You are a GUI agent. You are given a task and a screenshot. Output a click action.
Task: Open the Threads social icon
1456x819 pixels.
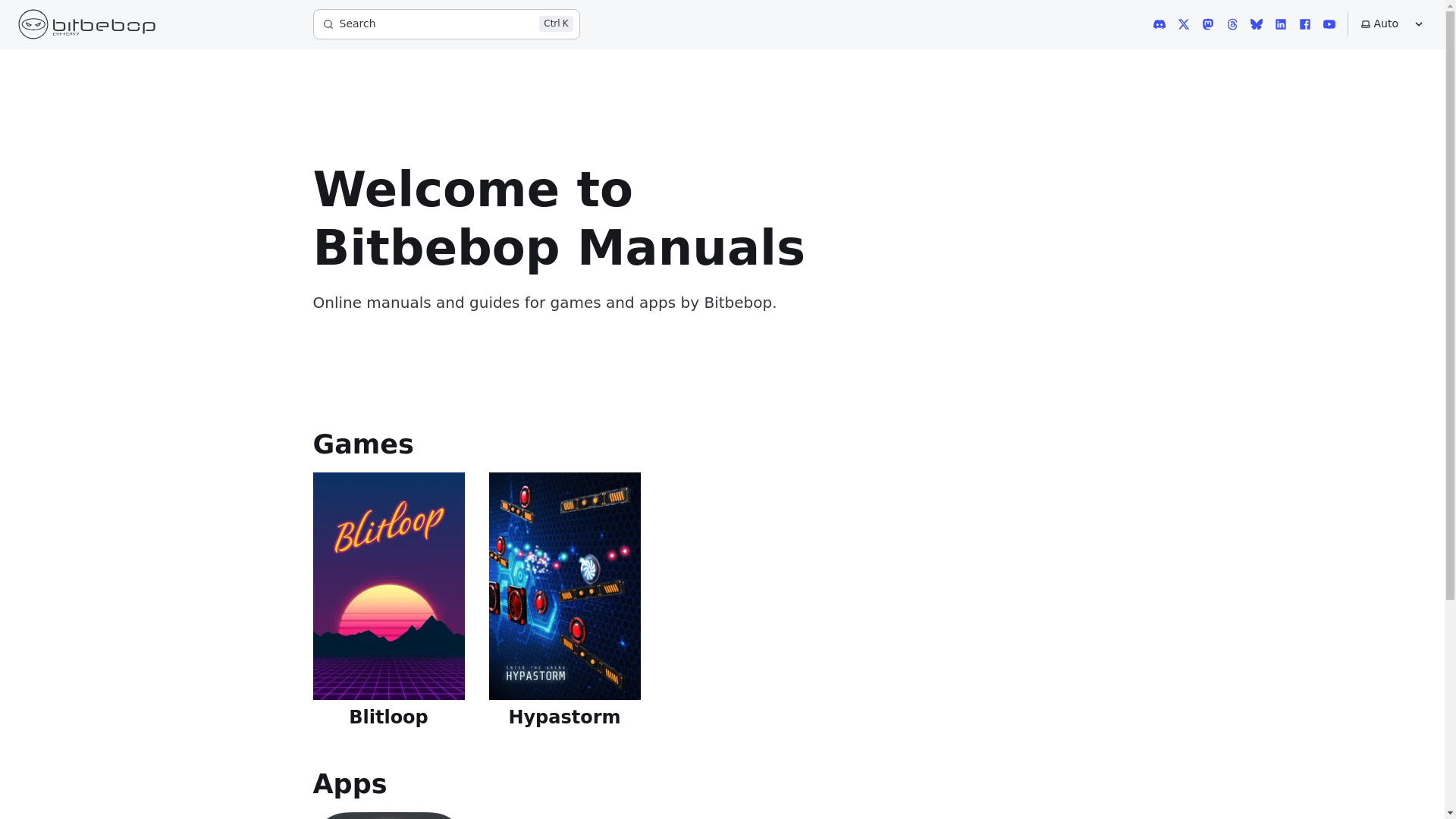[1232, 24]
